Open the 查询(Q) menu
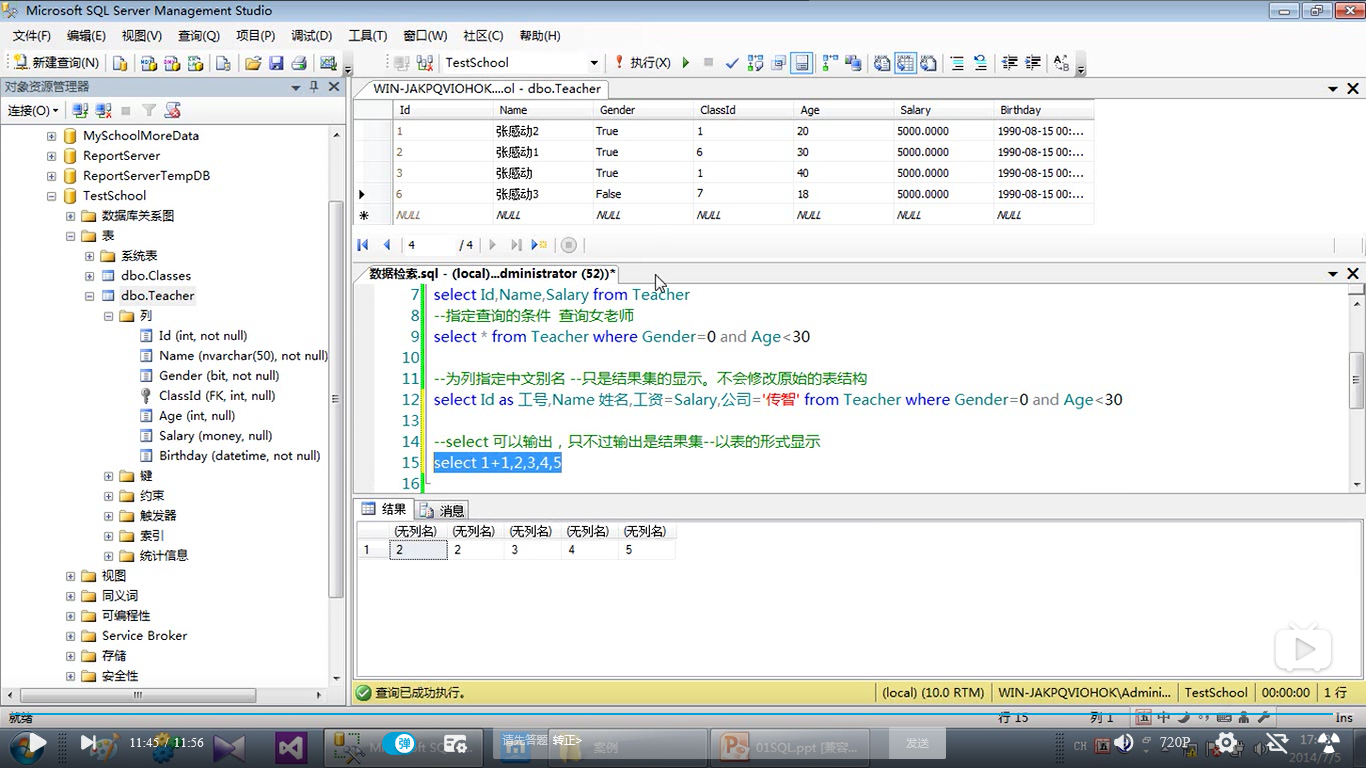This screenshot has height=768, width=1366. (x=199, y=35)
